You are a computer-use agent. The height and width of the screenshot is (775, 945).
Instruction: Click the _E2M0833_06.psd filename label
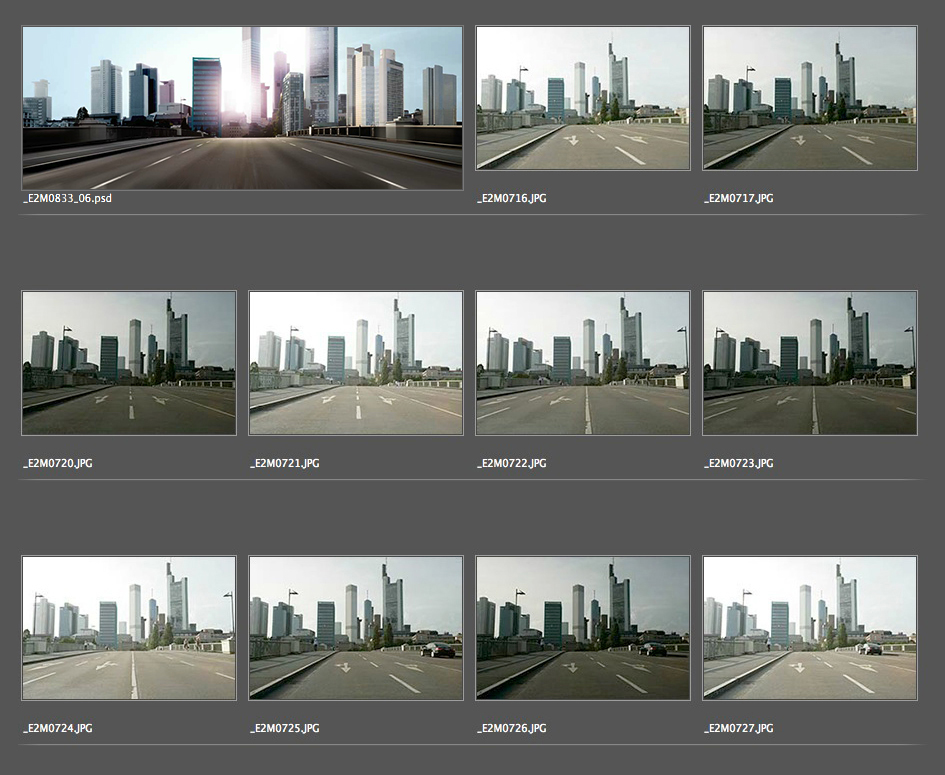click(x=66, y=198)
